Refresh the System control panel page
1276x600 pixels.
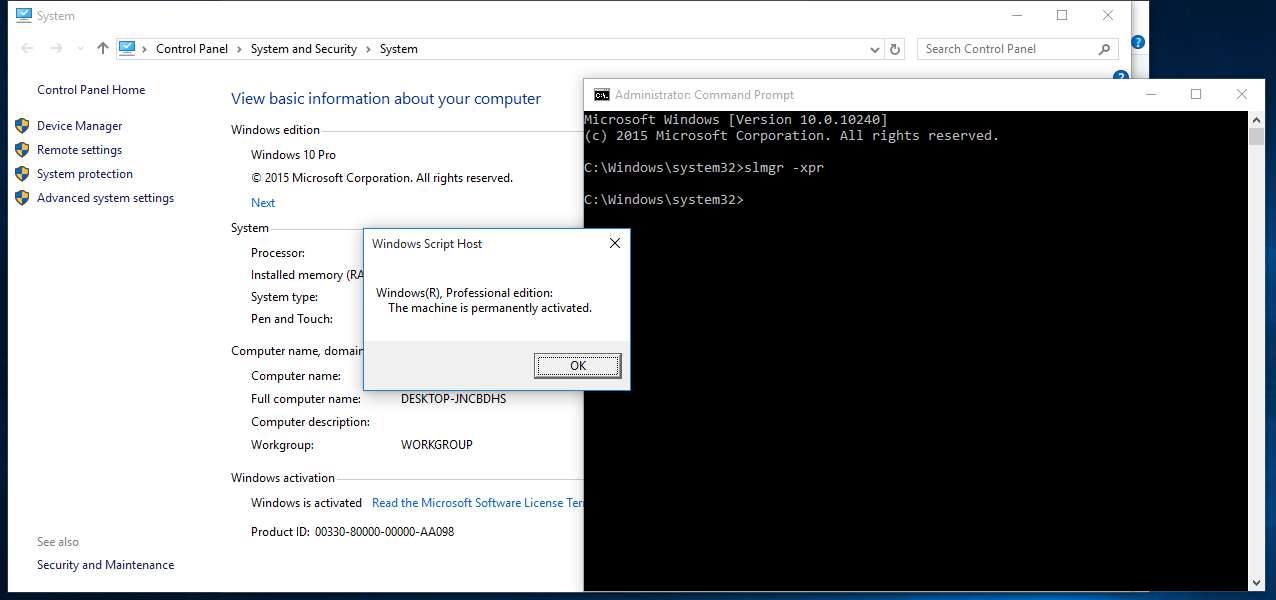click(x=895, y=49)
